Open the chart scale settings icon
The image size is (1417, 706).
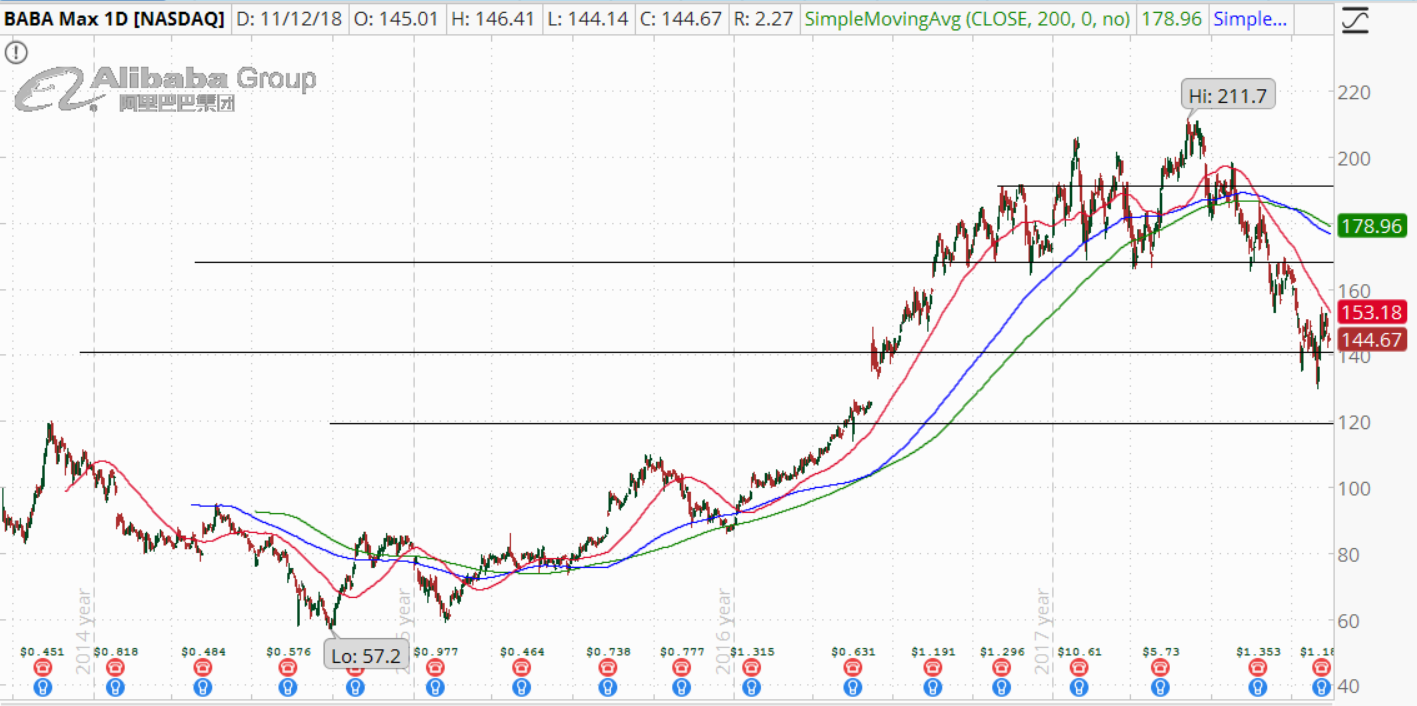coord(1355,18)
